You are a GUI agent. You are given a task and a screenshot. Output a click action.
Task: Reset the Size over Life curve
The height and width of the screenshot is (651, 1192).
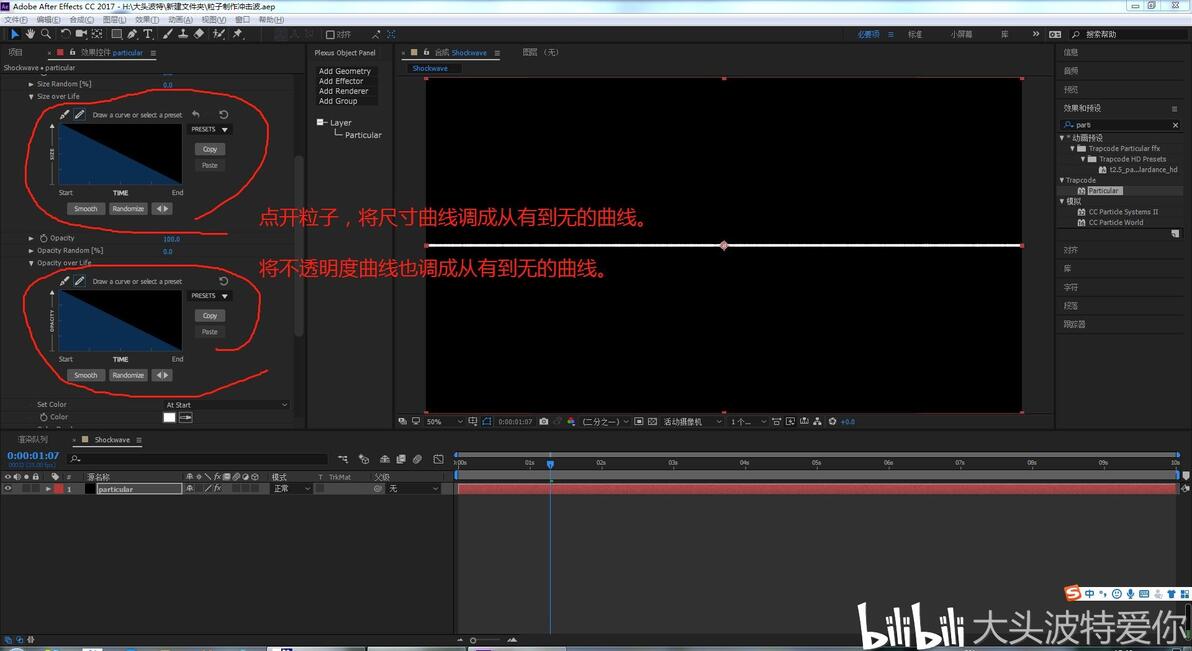[224, 115]
